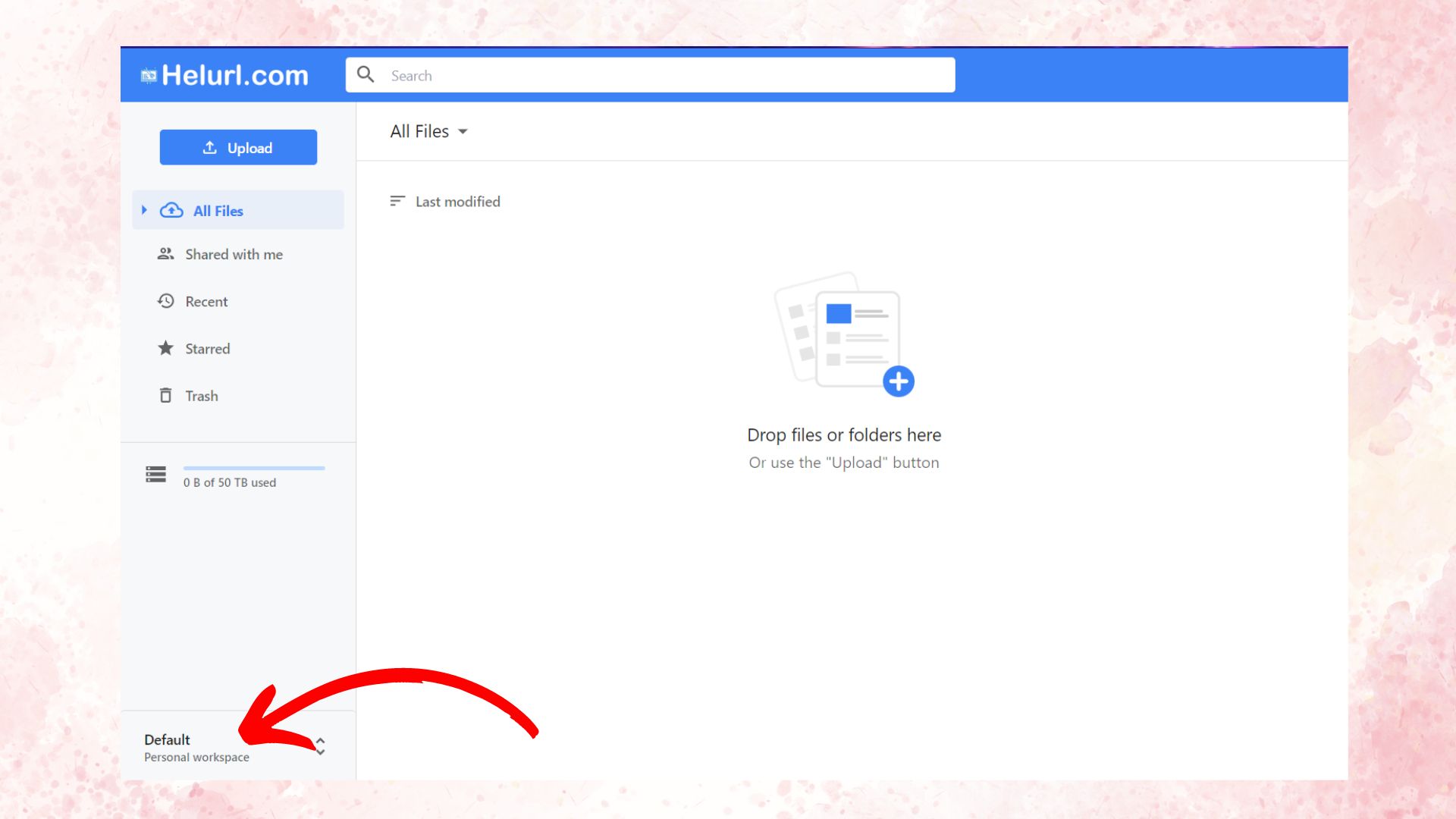Switch to the Recent section
1456x819 pixels.
206,301
